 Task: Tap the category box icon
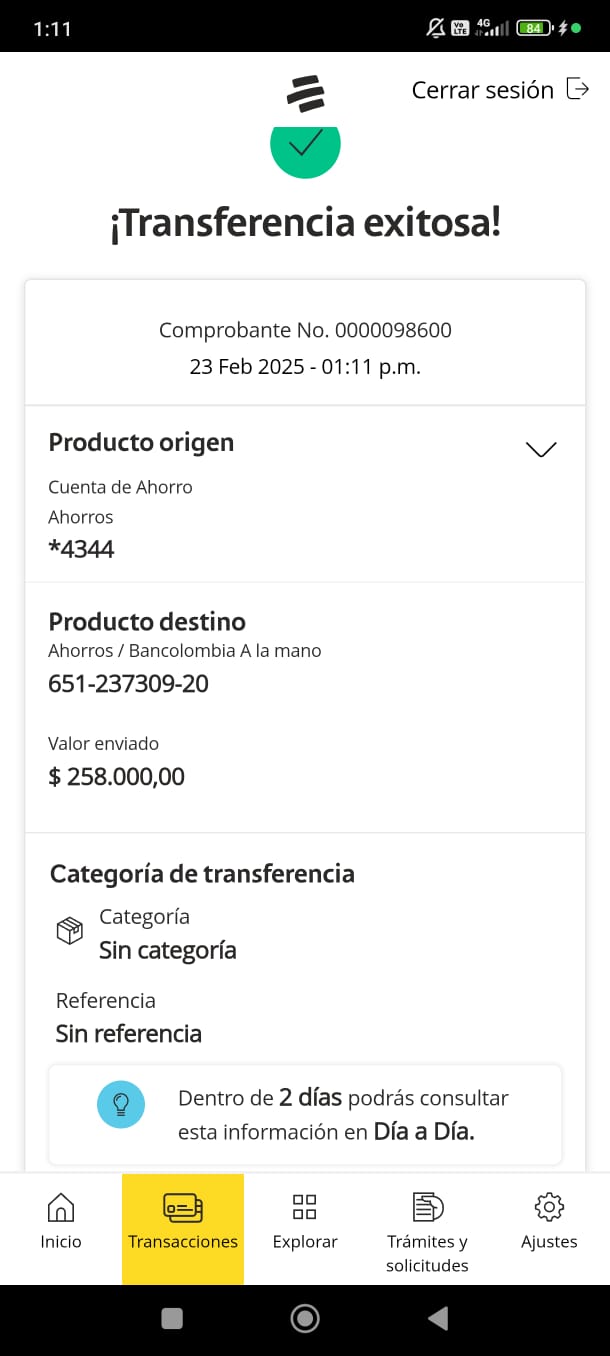(69, 932)
